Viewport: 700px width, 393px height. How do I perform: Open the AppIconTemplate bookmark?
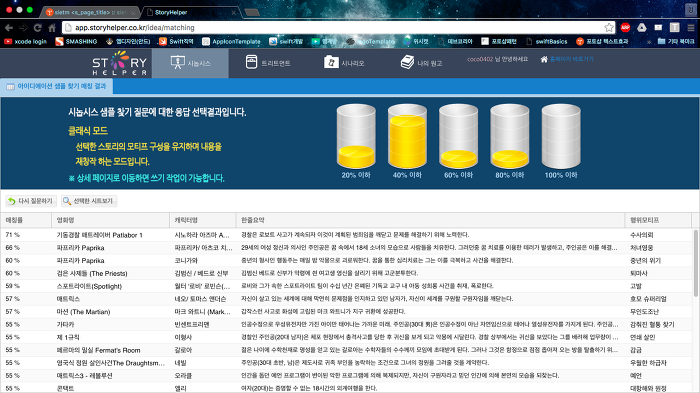click(x=231, y=42)
